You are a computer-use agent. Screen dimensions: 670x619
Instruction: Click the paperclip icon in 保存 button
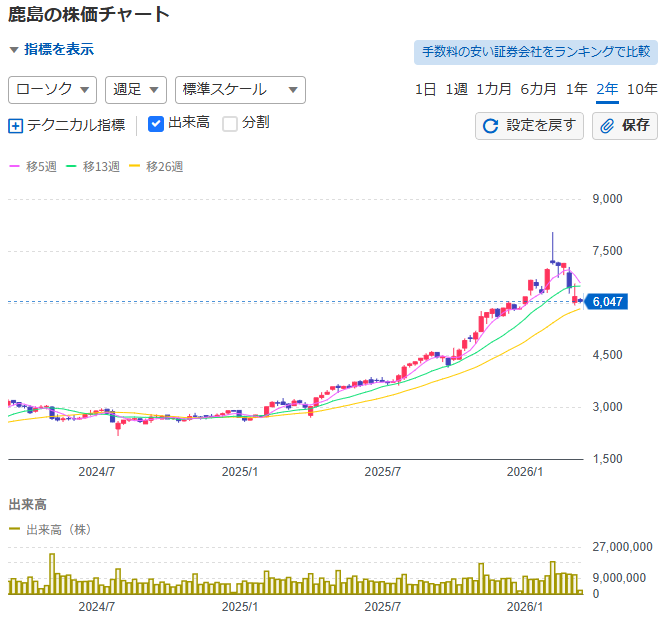(607, 126)
